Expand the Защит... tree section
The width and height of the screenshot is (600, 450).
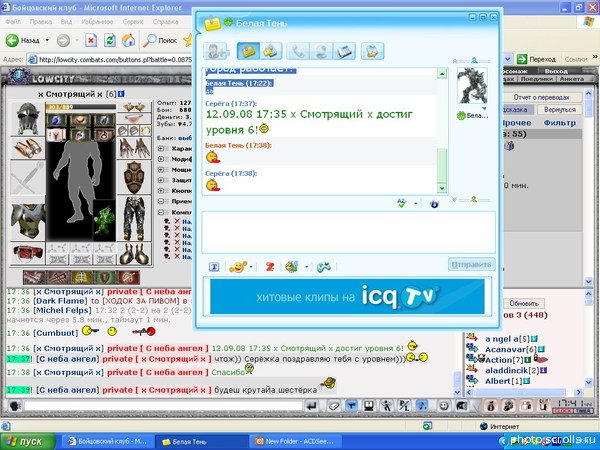point(161,180)
